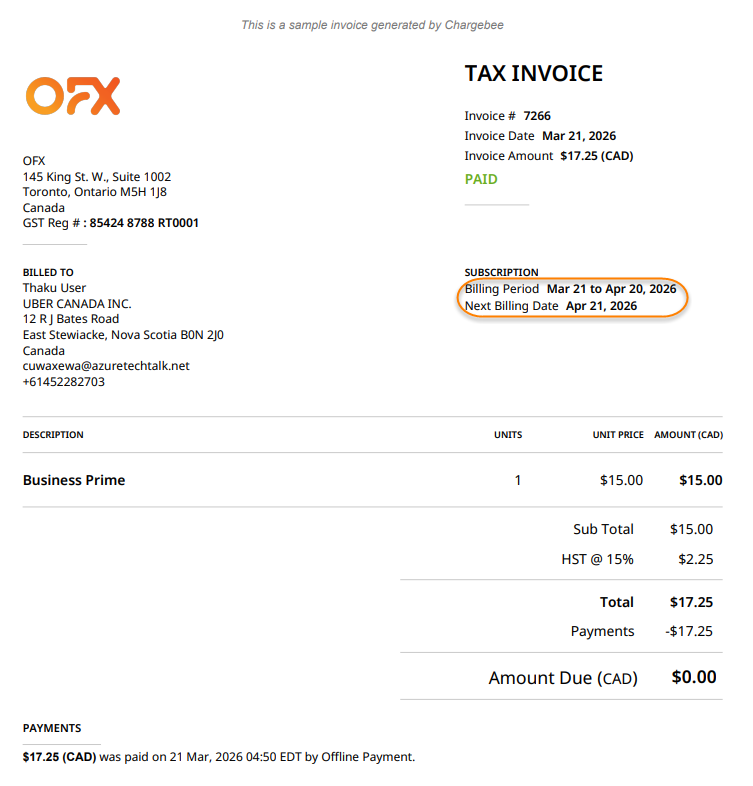The image size is (753, 786).
Task: Click the DESCRIPTION column header
Action: tap(53, 435)
